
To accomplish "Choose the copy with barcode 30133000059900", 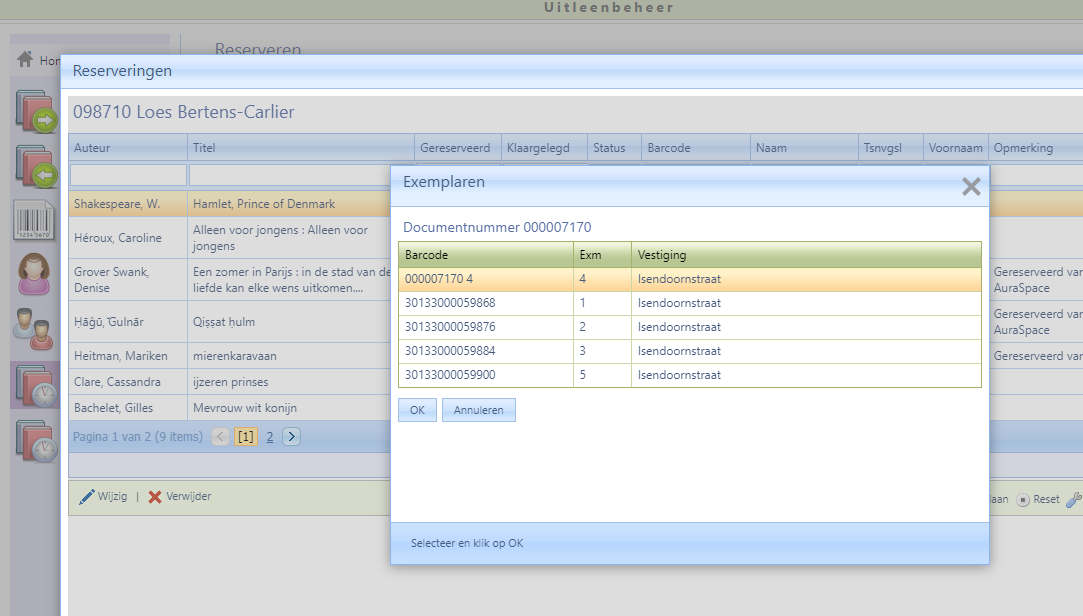I will (450, 375).
